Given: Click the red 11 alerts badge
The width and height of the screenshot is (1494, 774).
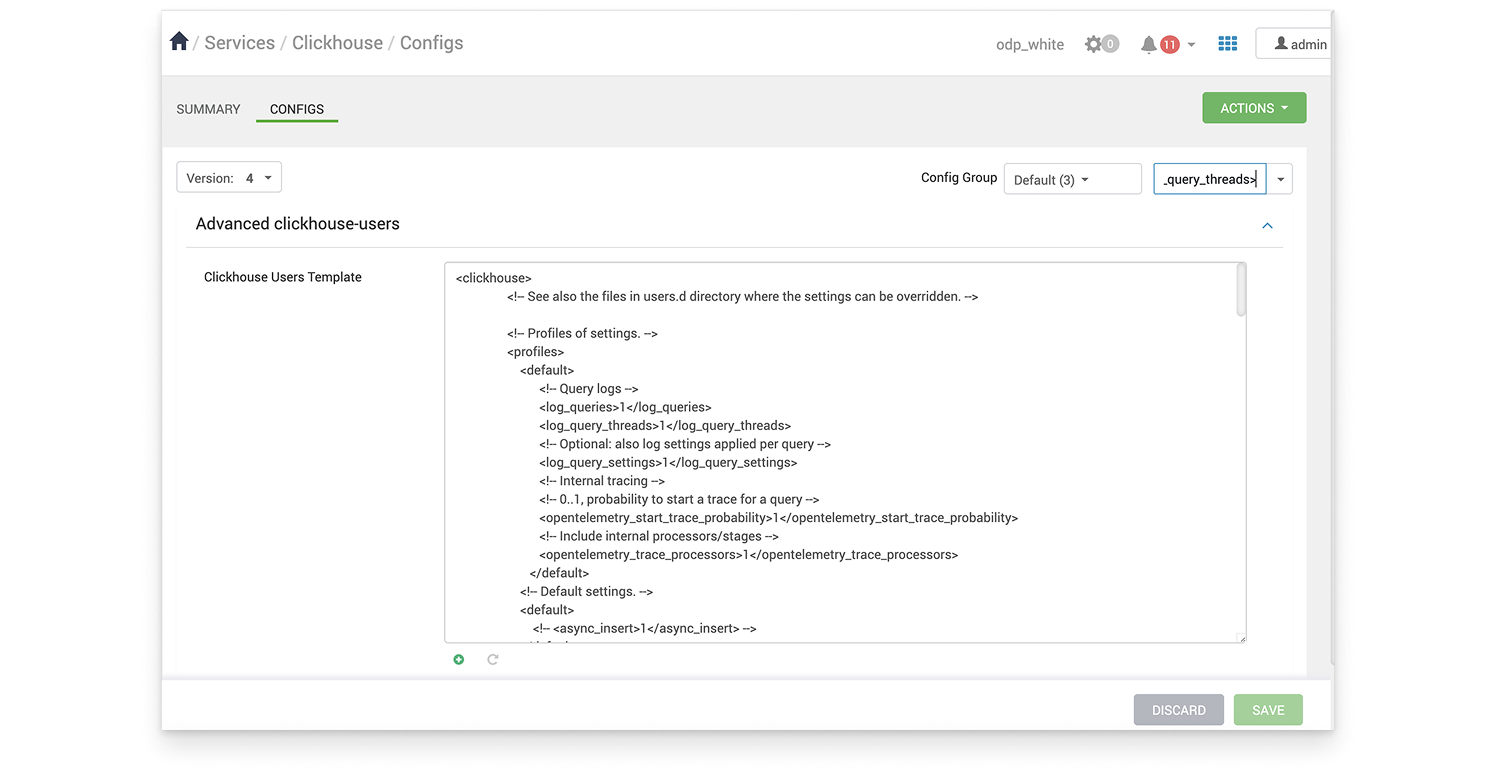Looking at the screenshot, I should point(1170,44).
